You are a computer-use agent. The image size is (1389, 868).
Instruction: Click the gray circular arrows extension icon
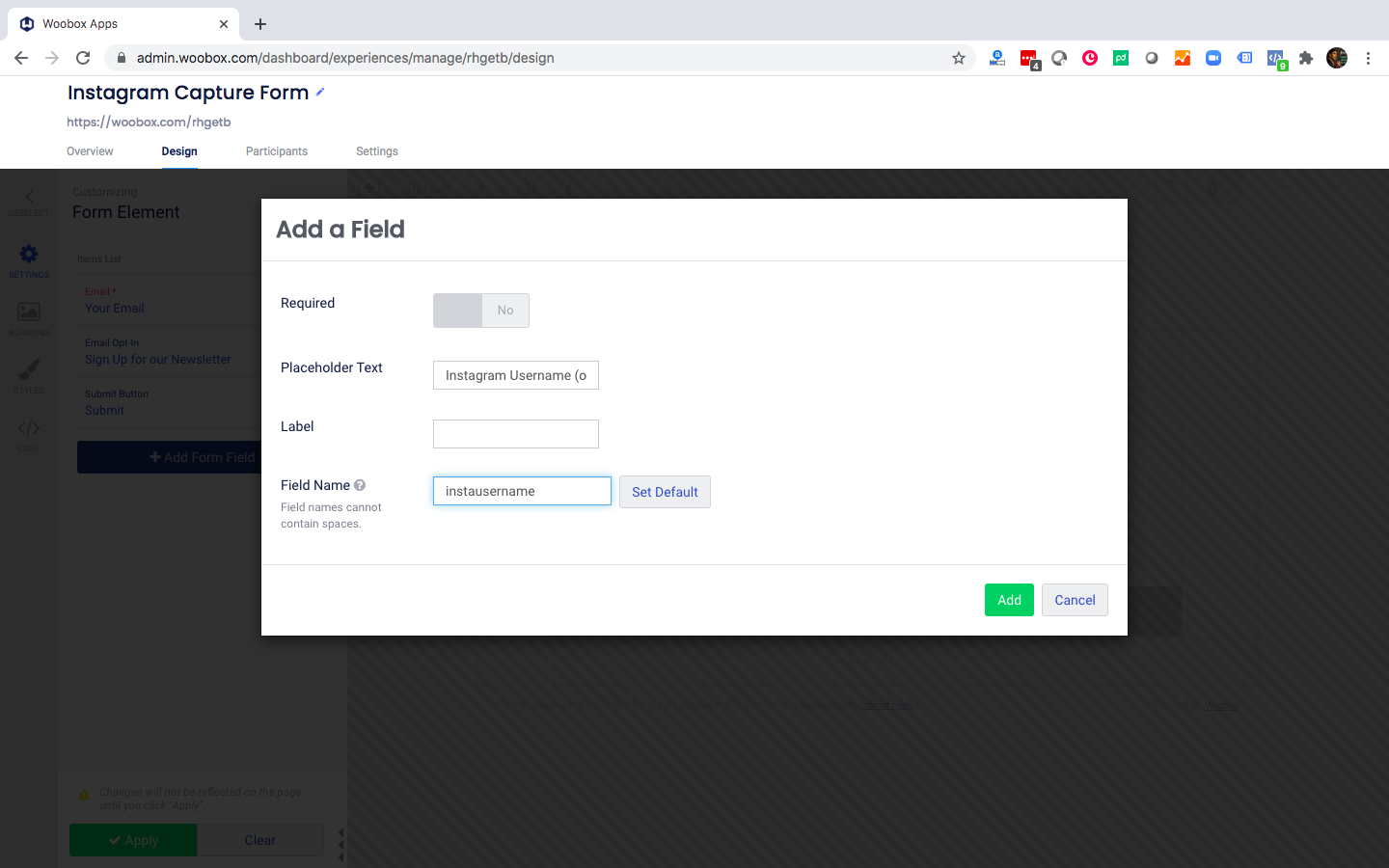click(1059, 58)
